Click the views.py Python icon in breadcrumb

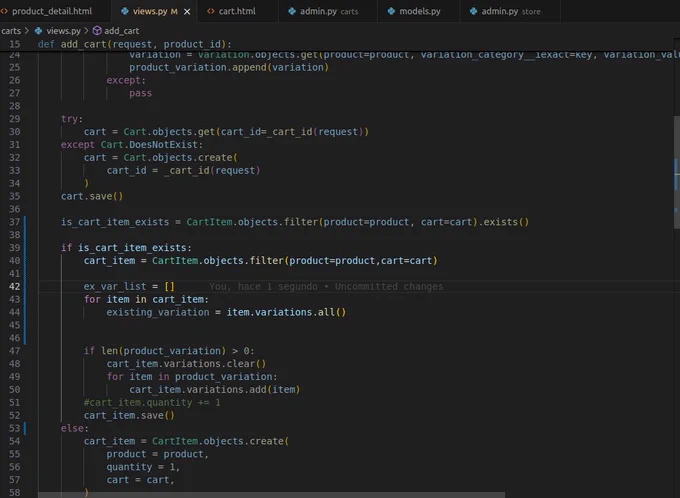[38, 30]
